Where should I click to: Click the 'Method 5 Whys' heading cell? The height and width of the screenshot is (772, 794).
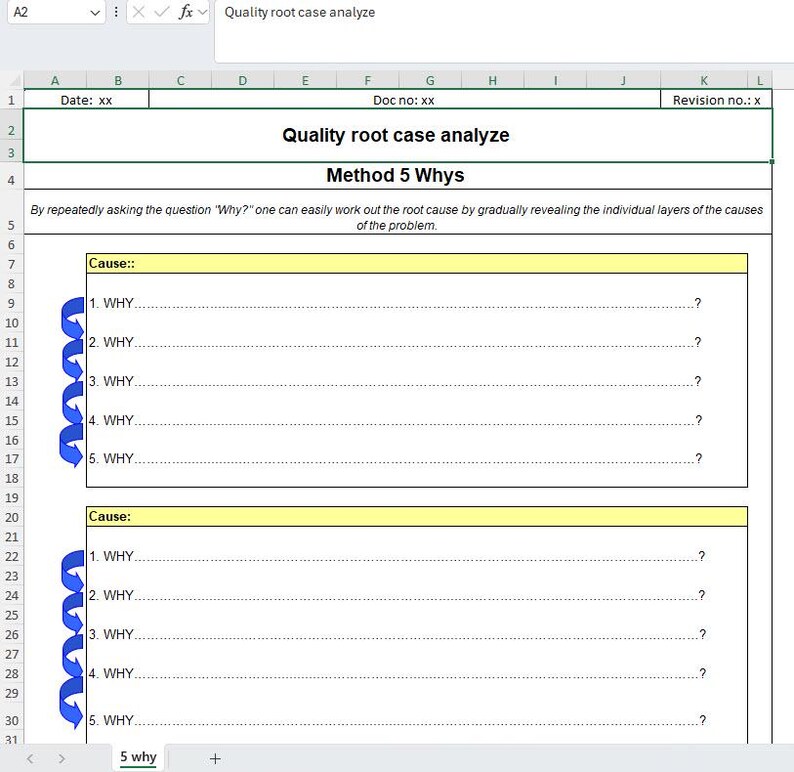tap(398, 175)
